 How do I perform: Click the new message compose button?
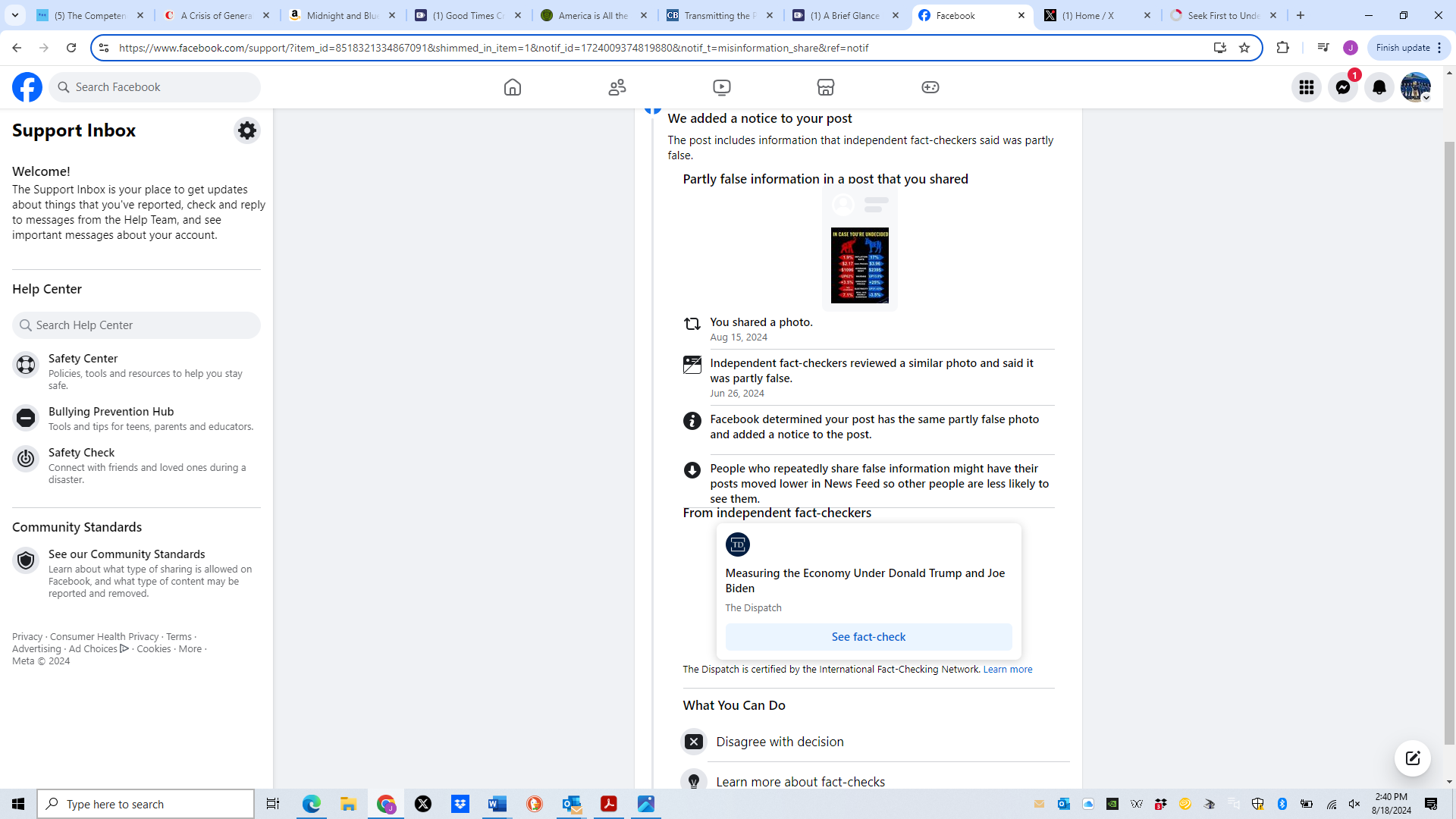point(1412,758)
